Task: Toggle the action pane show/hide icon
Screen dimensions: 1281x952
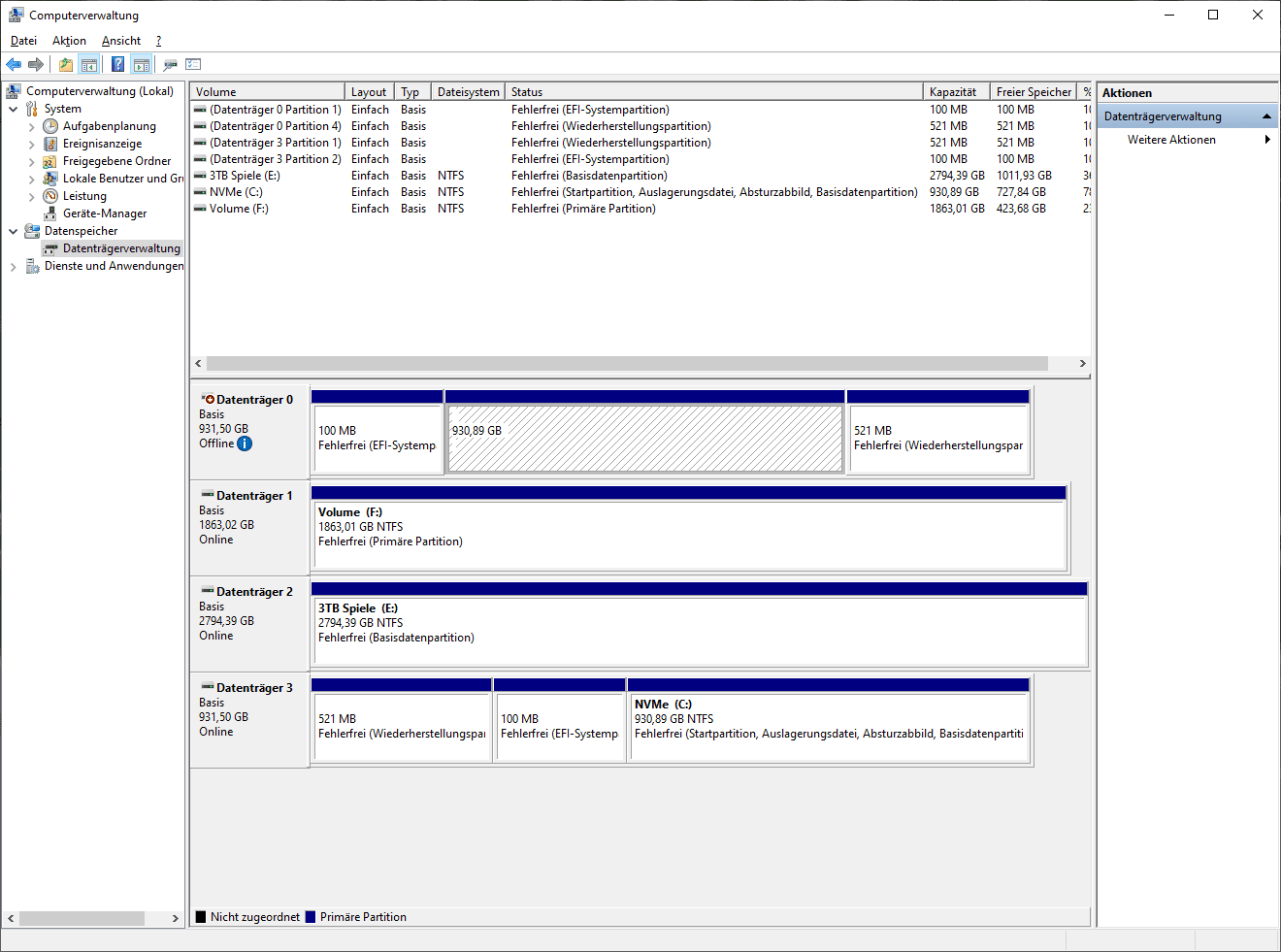Action: [x=142, y=65]
